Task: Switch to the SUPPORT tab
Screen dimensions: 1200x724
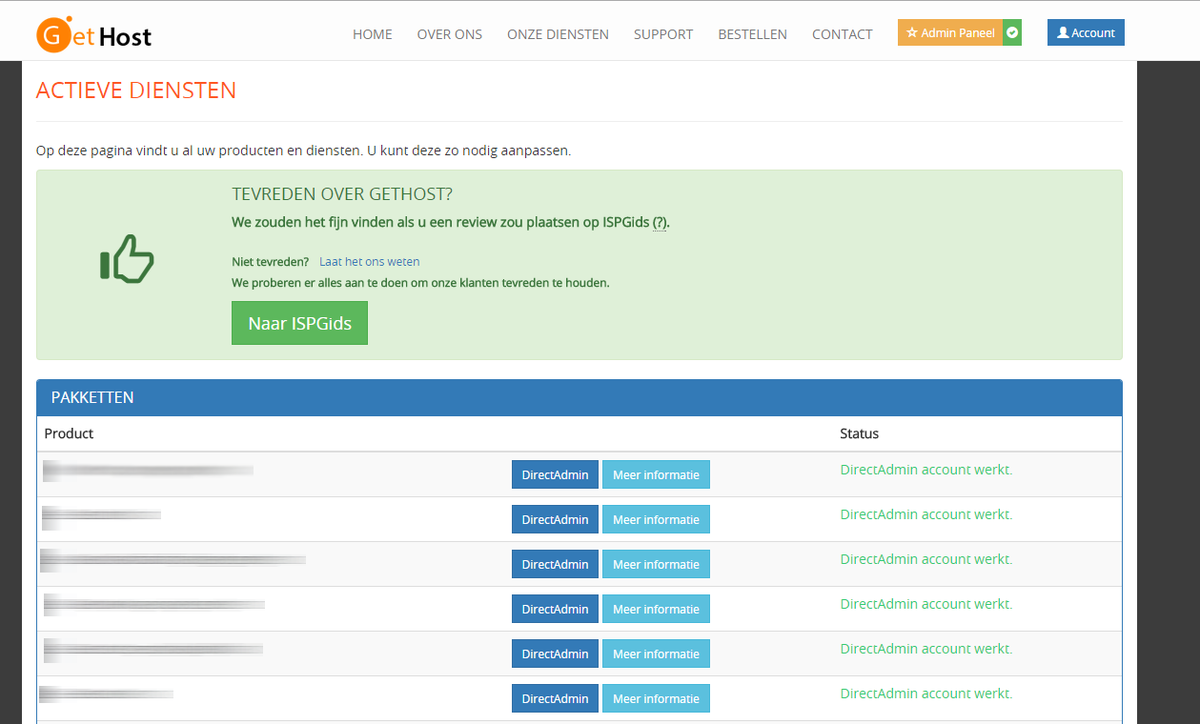Action: coord(663,34)
